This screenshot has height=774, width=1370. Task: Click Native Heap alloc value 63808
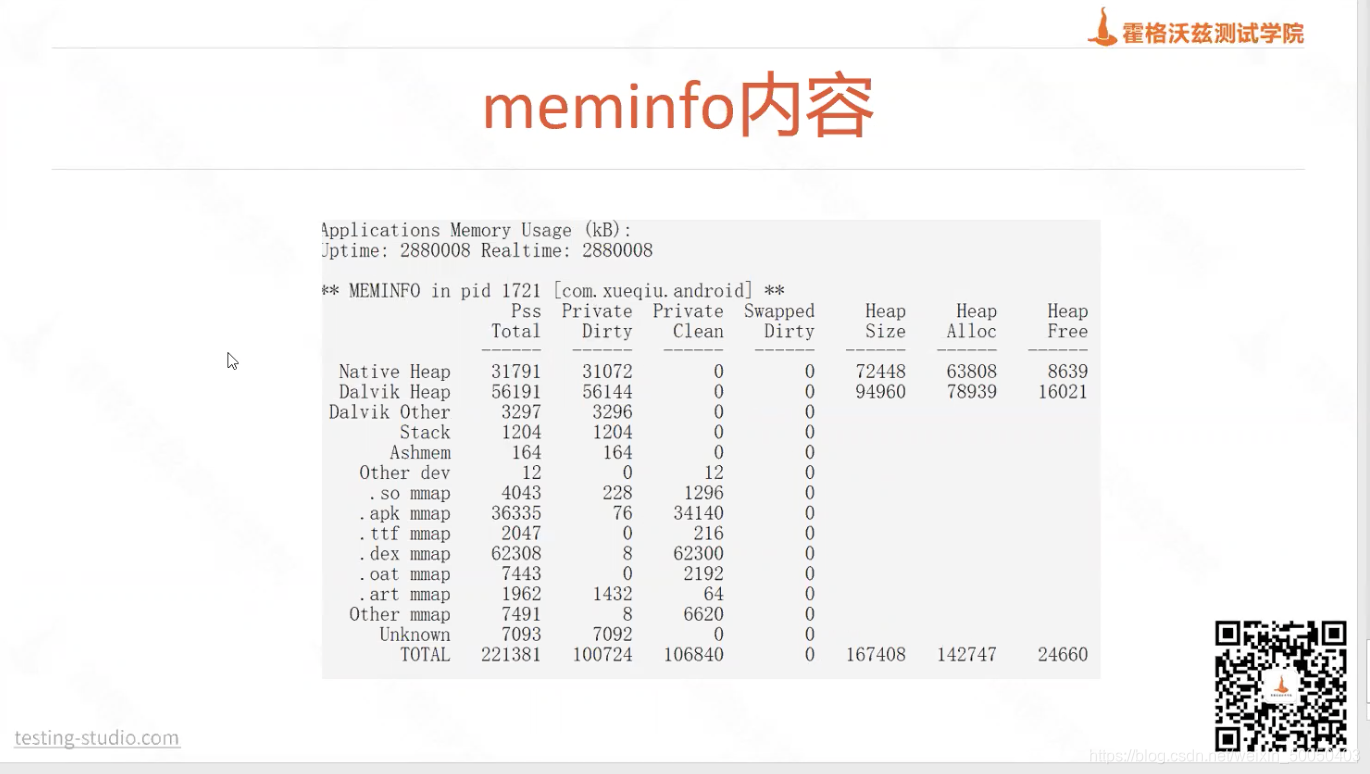(x=972, y=372)
